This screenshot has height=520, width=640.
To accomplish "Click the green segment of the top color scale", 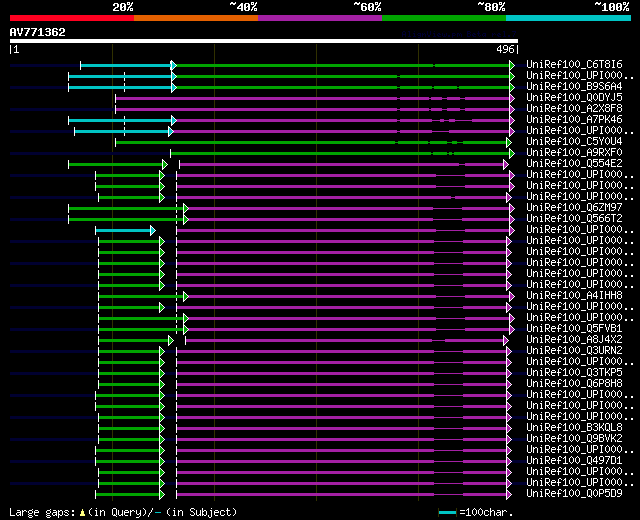I will click(x=444, y=18).
